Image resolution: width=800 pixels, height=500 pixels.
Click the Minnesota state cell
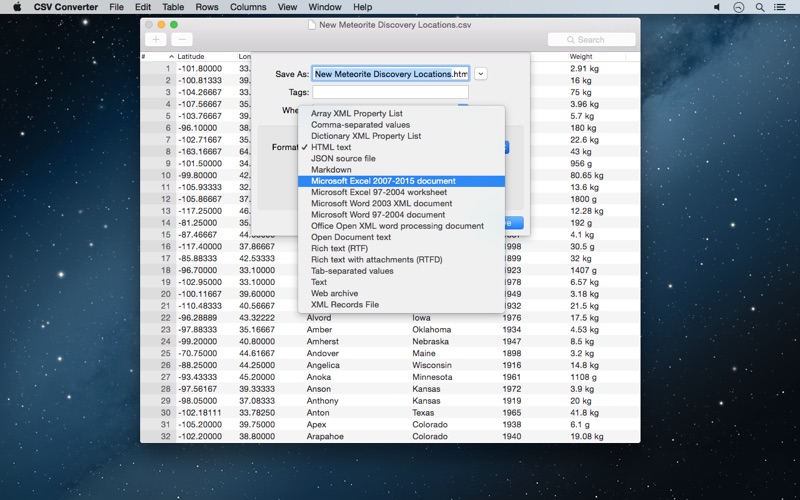point(432,377)
